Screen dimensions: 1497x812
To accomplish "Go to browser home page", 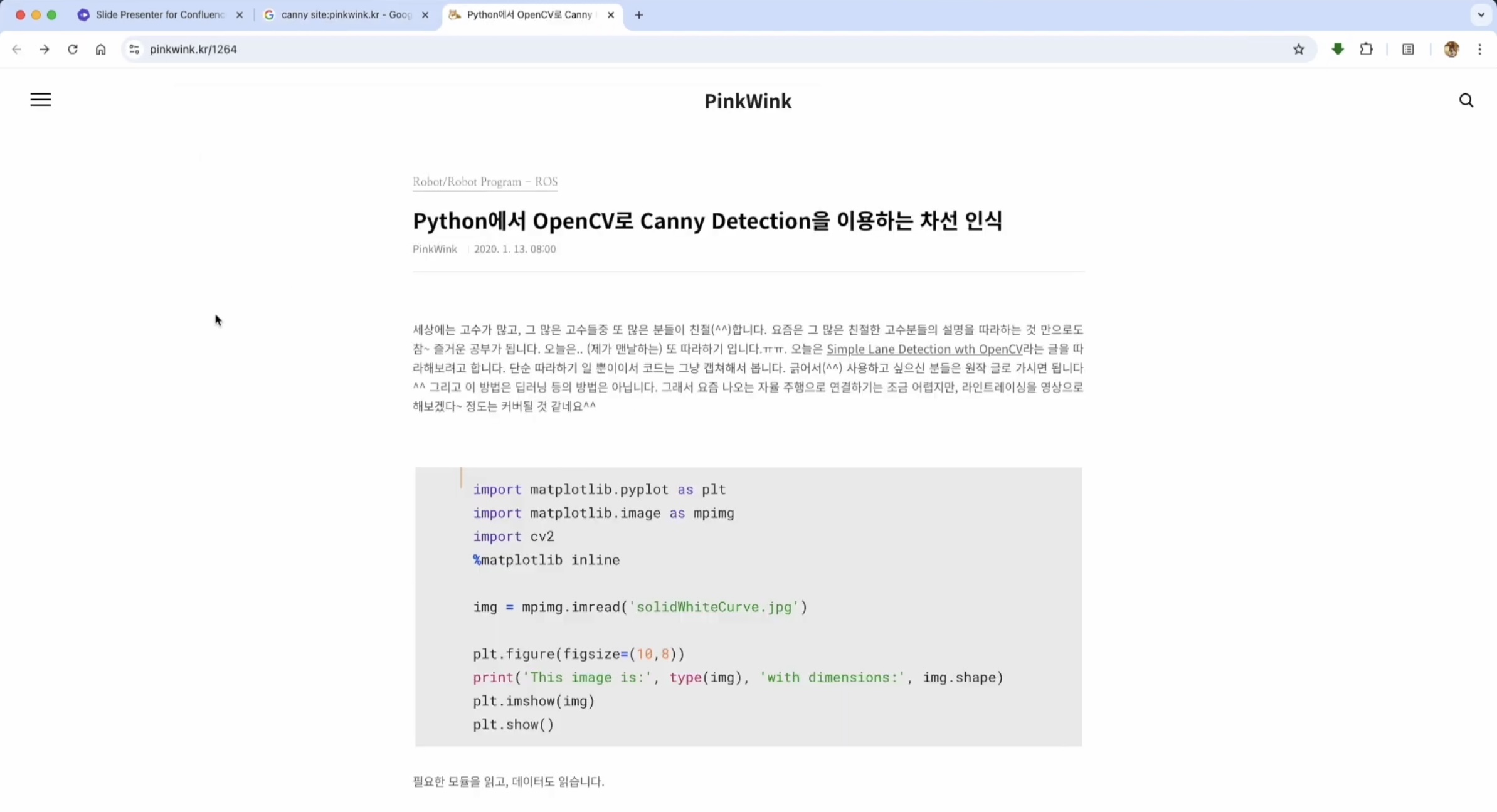I will [x=101, y=49].
